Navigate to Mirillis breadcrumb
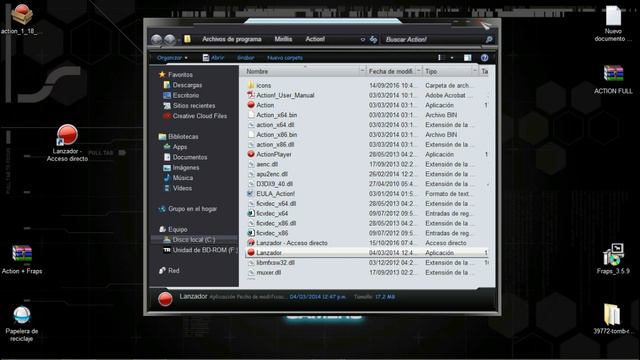 (x=283, y=39)
